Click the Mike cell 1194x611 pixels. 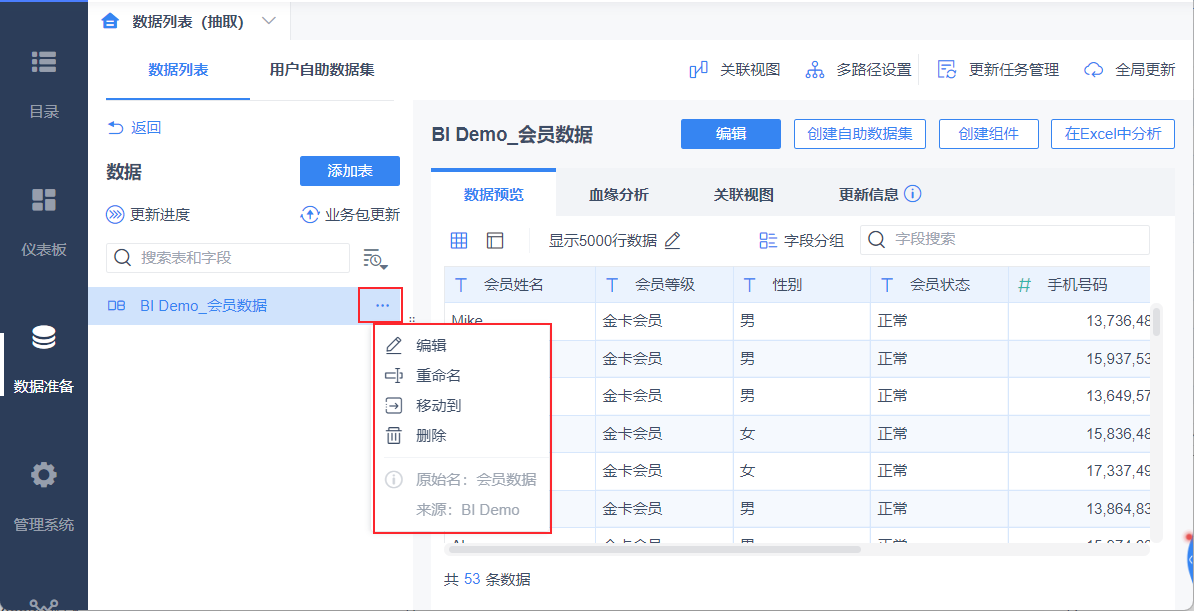point(520,321)
